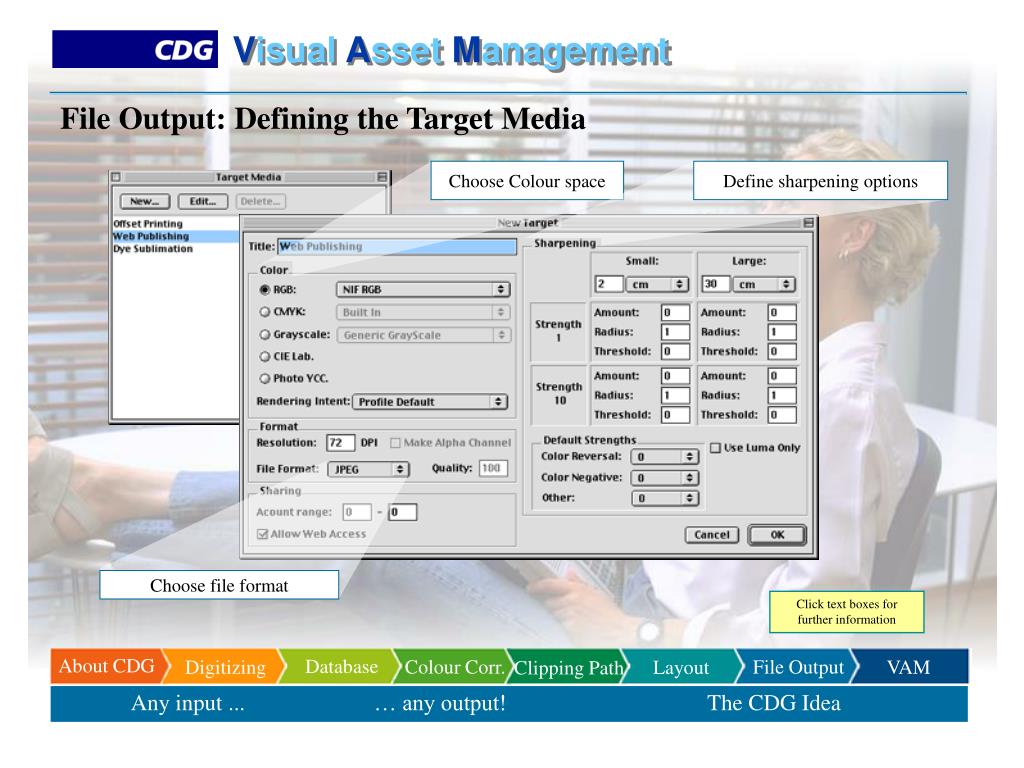The height and width of the screenshot is (768, 1024).
Task: Click the Small size value field
Action: pyautogui.click(x=609, y=284)
